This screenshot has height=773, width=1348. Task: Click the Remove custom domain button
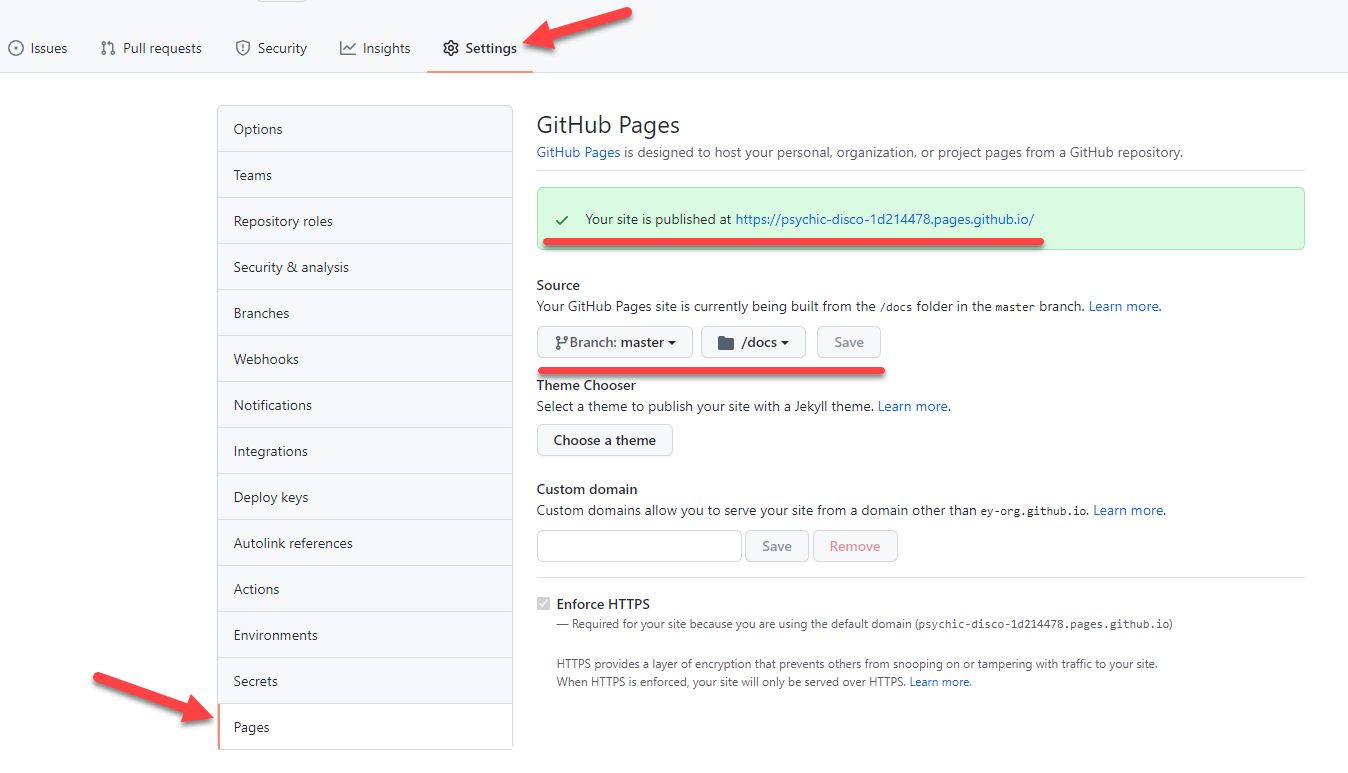(x=855, y=546)
